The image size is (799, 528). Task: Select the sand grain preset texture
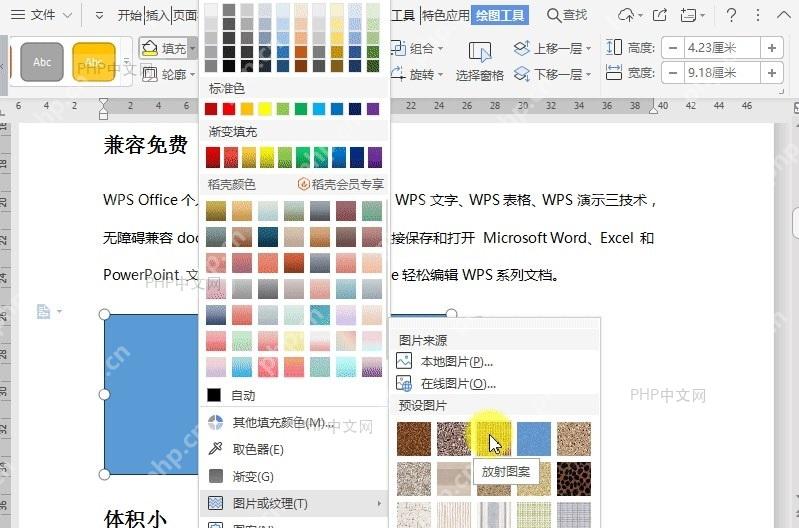(x=574, y=438)
